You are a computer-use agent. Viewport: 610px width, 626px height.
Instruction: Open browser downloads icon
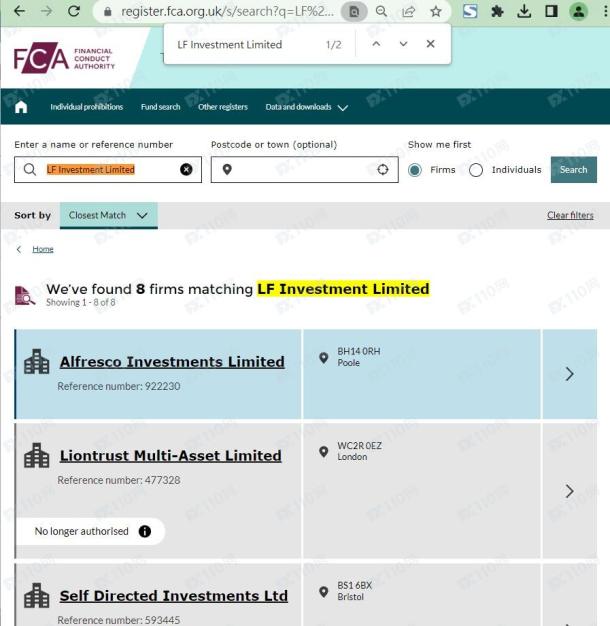(524, 11)
